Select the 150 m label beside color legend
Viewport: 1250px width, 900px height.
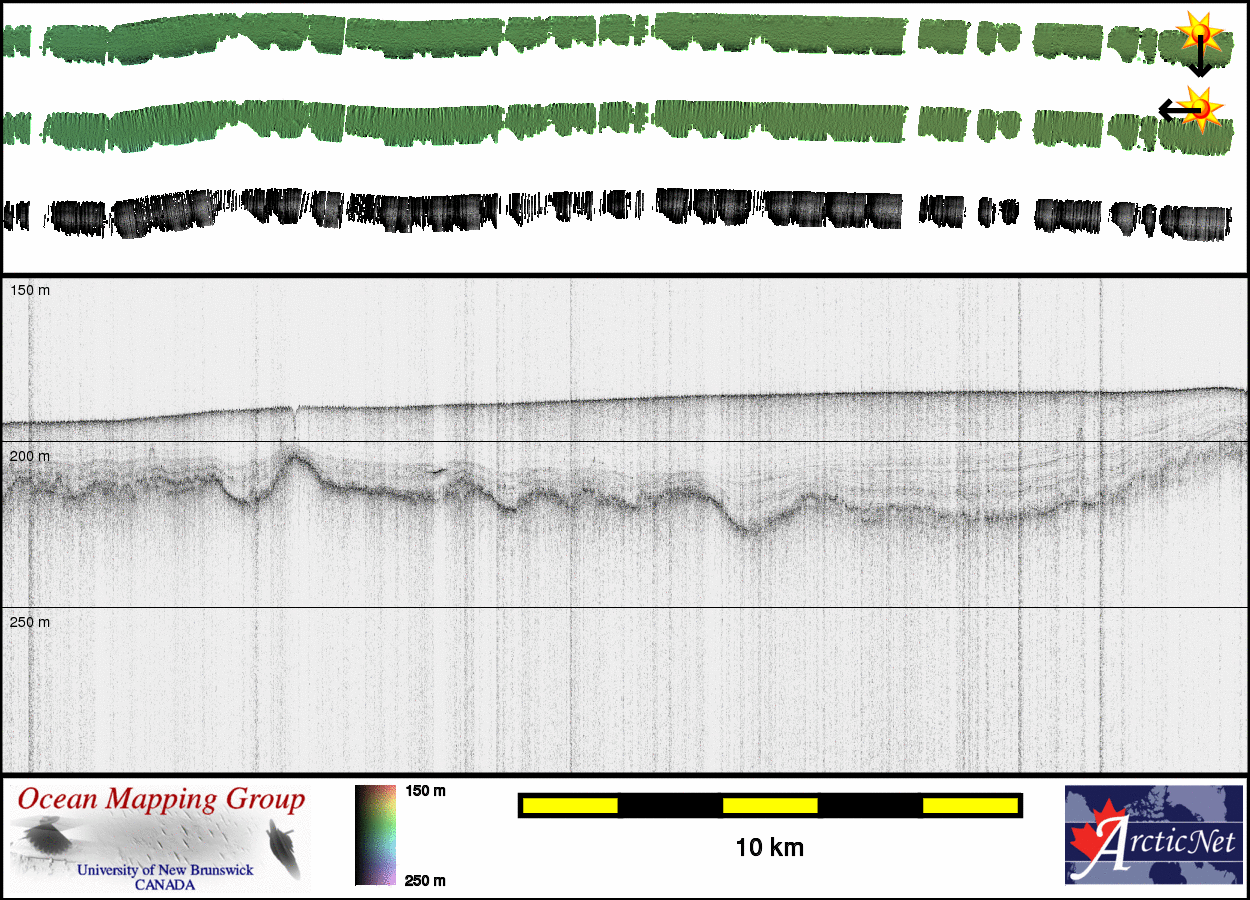[425, 791]
